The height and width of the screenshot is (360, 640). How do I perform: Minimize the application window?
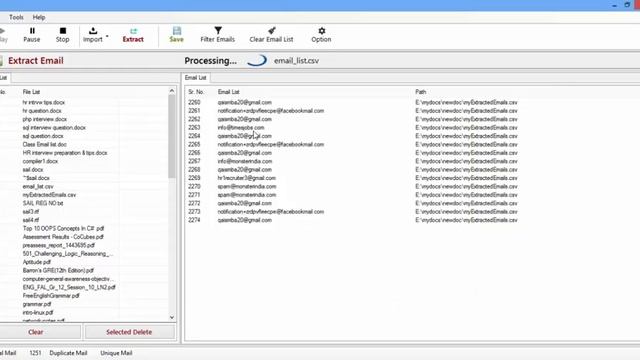click(614, 5)
